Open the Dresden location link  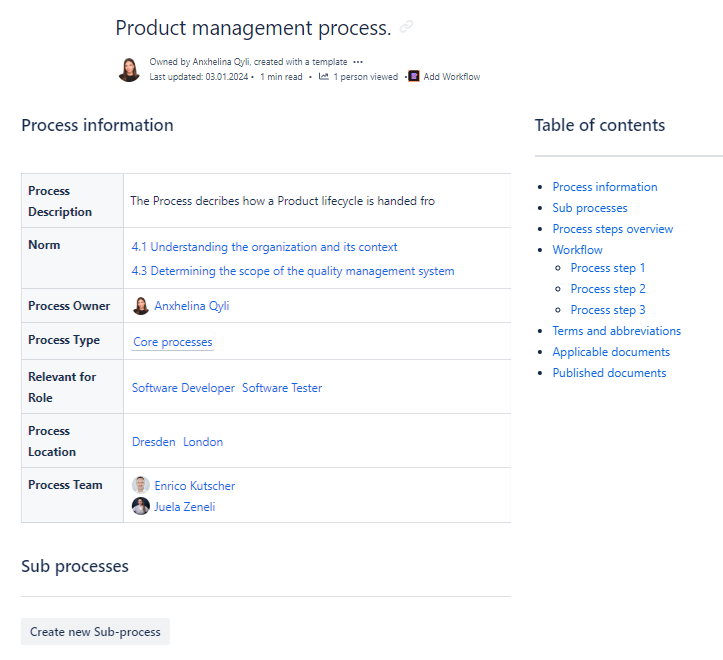pos(153,442)
